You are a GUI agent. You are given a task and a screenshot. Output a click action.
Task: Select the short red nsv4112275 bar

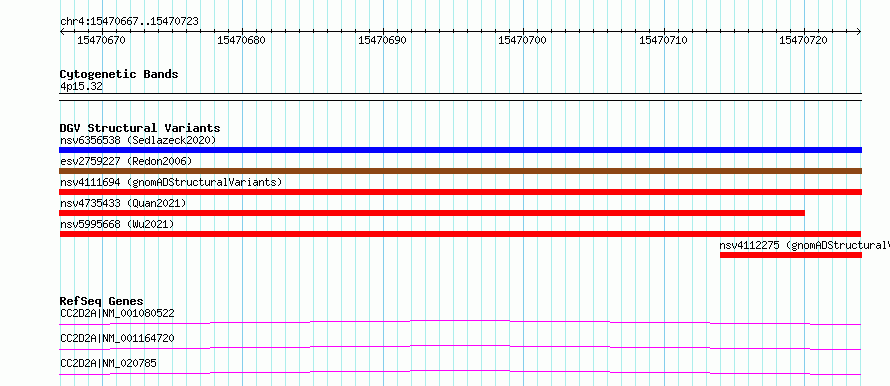click(x=791, y=255)
